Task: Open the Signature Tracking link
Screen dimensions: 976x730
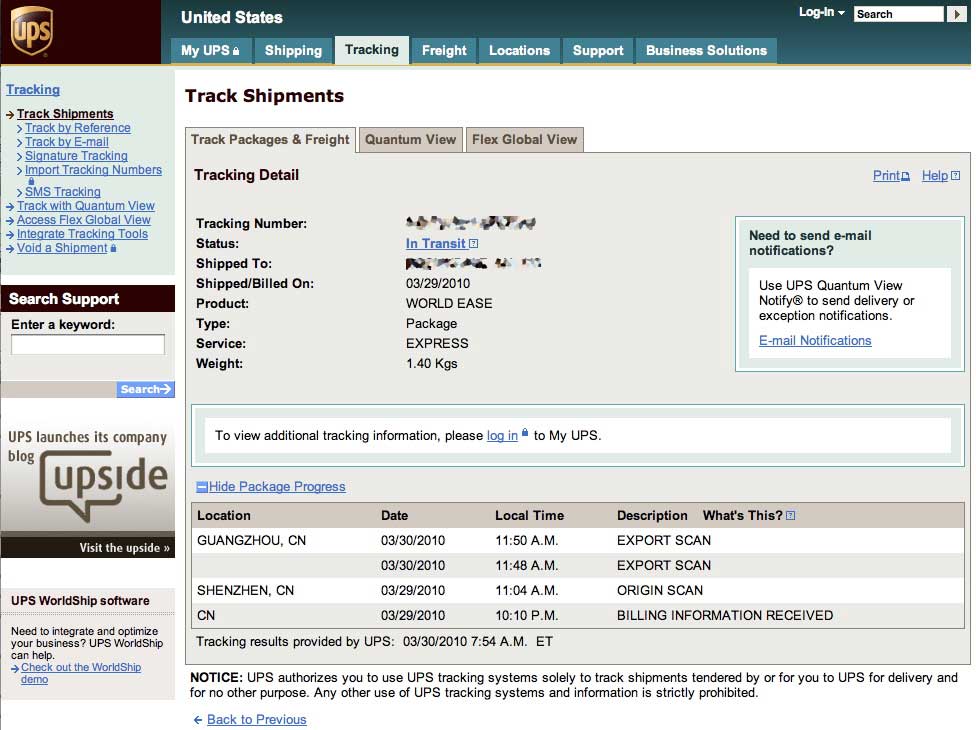Action: (x=76, y=156)
